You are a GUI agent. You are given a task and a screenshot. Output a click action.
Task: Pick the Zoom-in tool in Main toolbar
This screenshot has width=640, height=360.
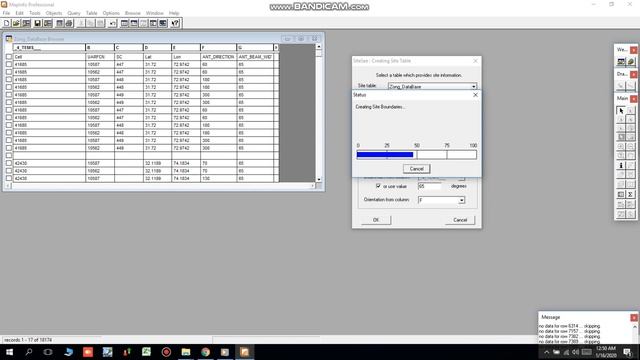click(621, 146)
